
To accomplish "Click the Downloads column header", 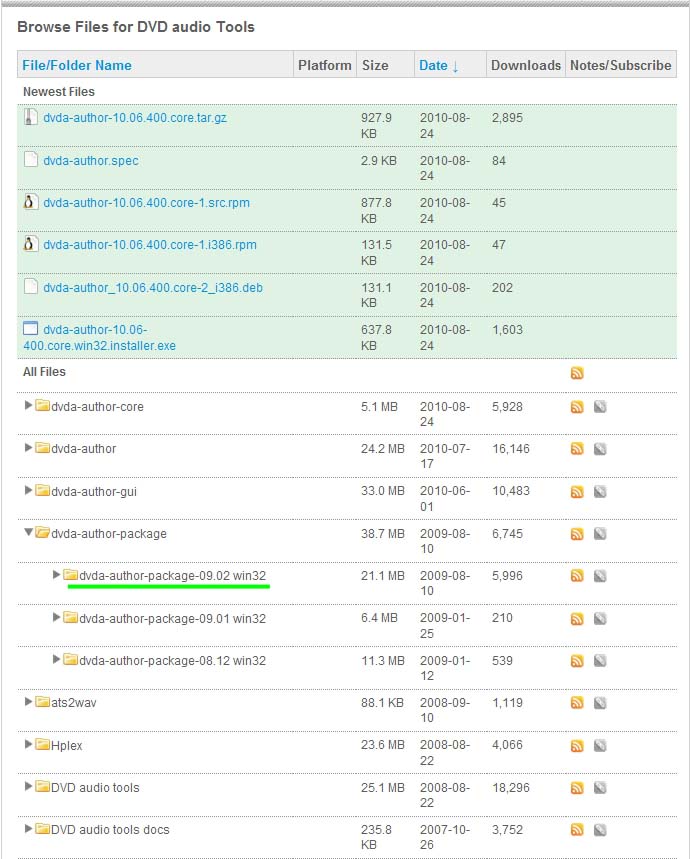I will point(526,65).
